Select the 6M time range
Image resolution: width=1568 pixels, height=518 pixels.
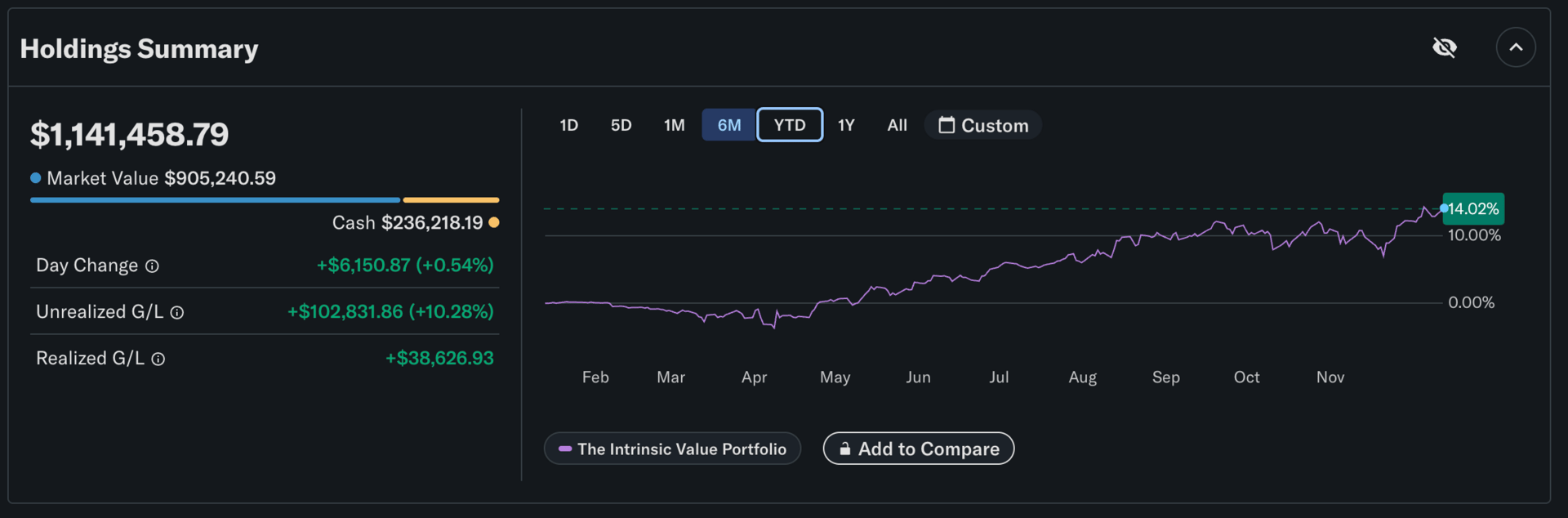tap(728, 125)
